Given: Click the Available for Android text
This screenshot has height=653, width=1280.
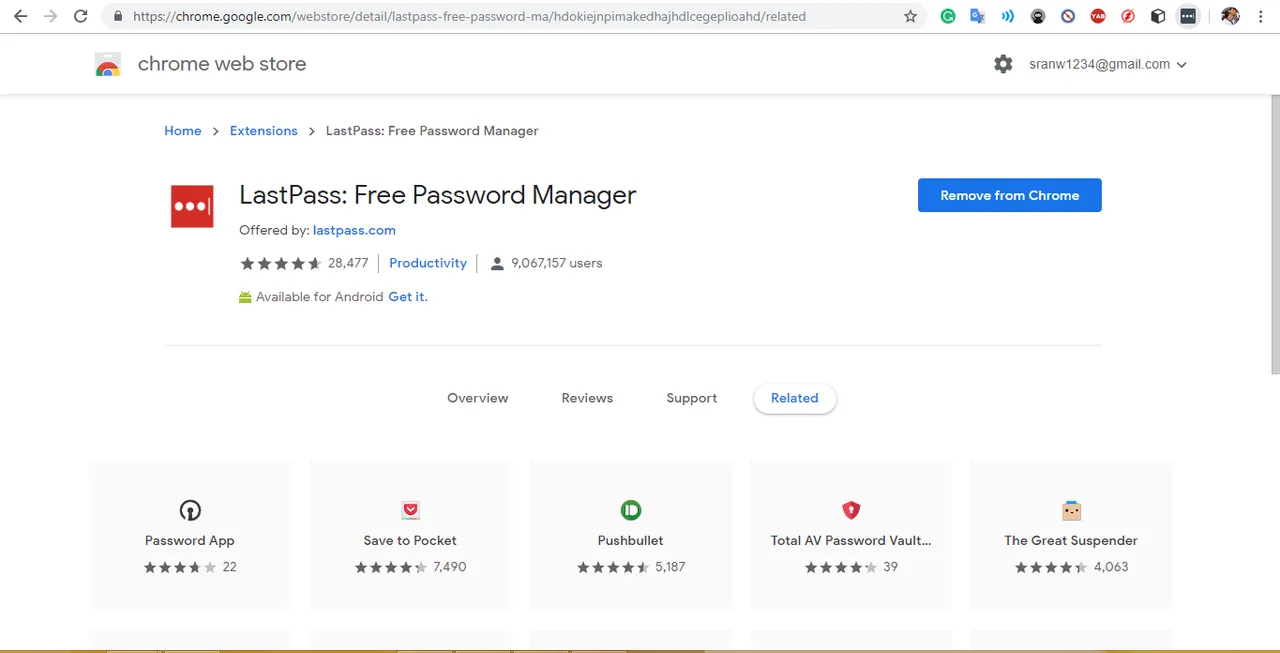Looking at the screenshot, I should click(320, 297).
